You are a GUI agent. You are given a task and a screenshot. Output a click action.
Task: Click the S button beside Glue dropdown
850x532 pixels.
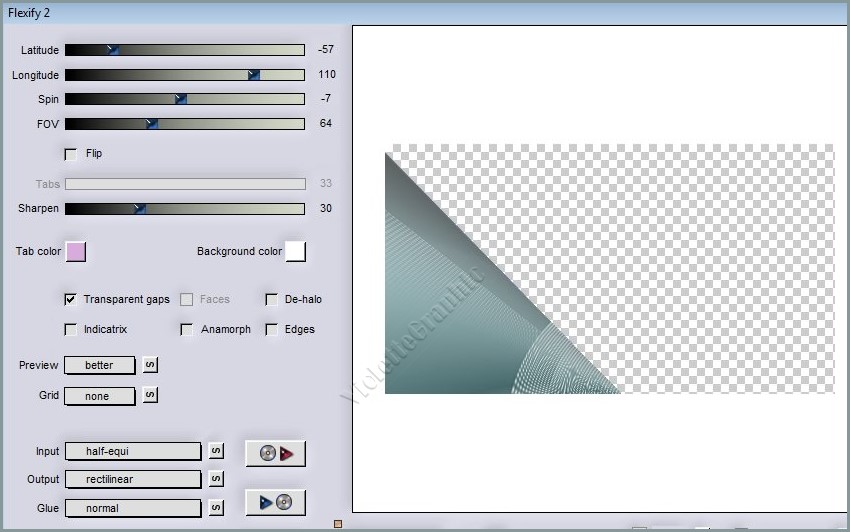point(215,508)
